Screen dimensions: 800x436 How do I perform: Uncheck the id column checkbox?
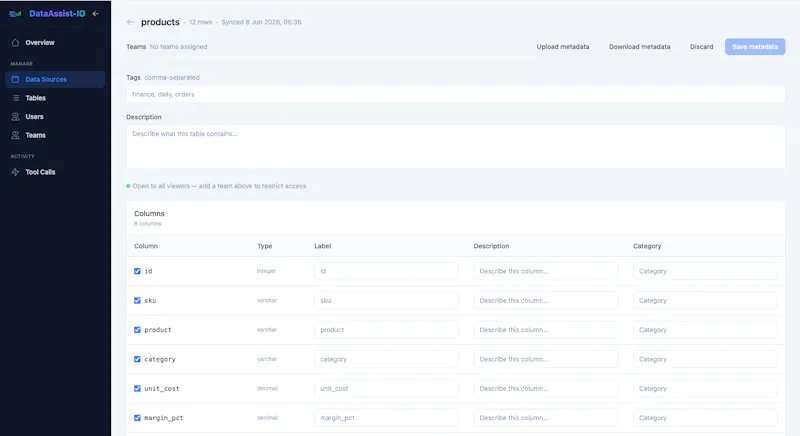pyautogui.click(x=137, y=271)
